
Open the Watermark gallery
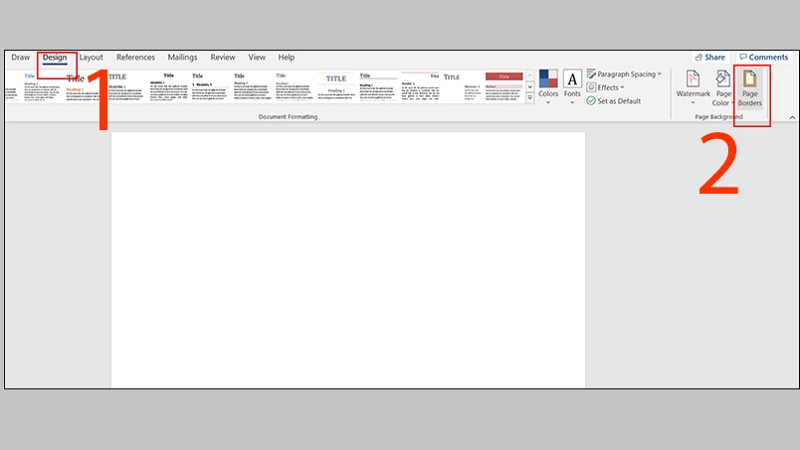[693, 88]
